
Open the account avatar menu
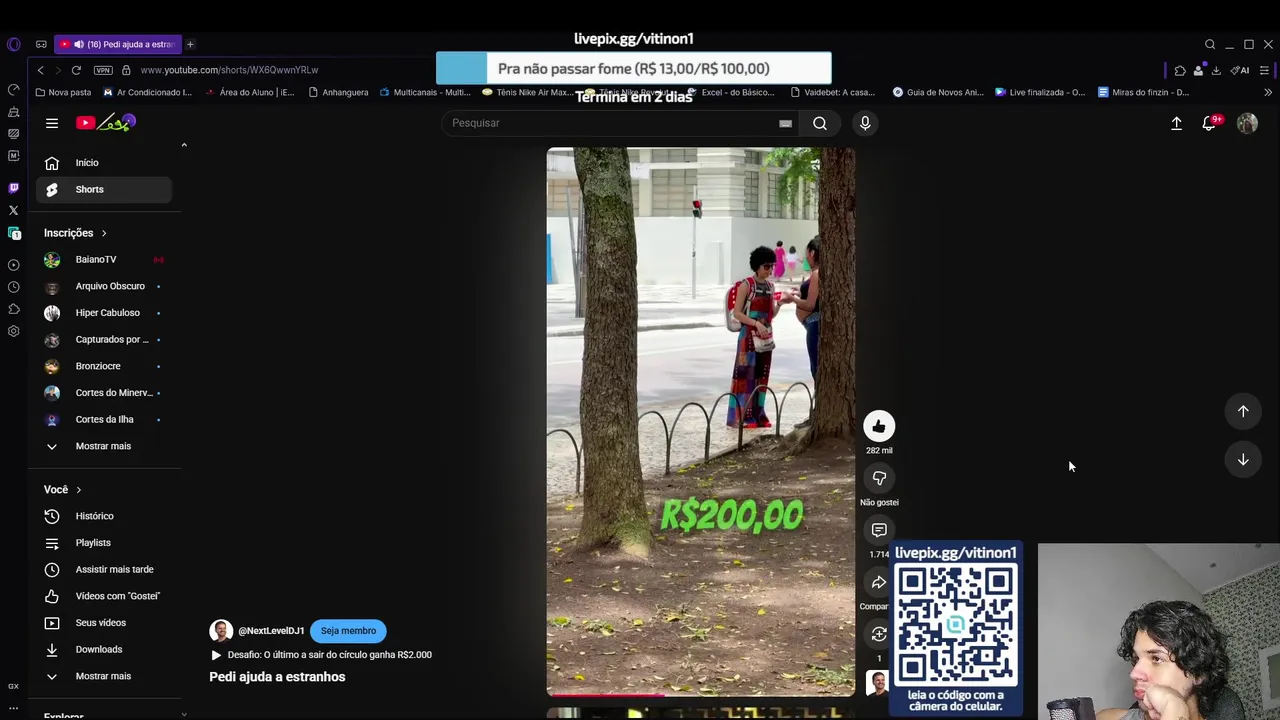(x=1247, y=123)
